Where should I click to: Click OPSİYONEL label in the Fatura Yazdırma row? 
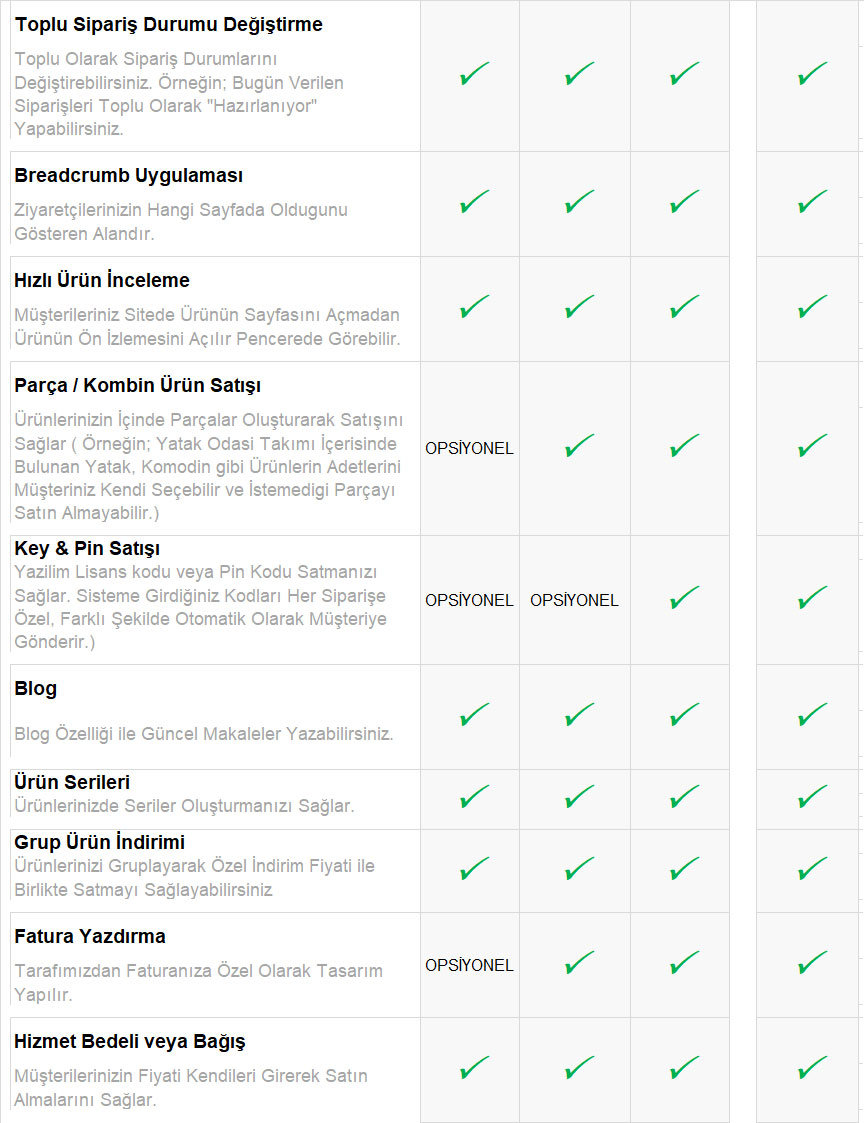(469, 965)
